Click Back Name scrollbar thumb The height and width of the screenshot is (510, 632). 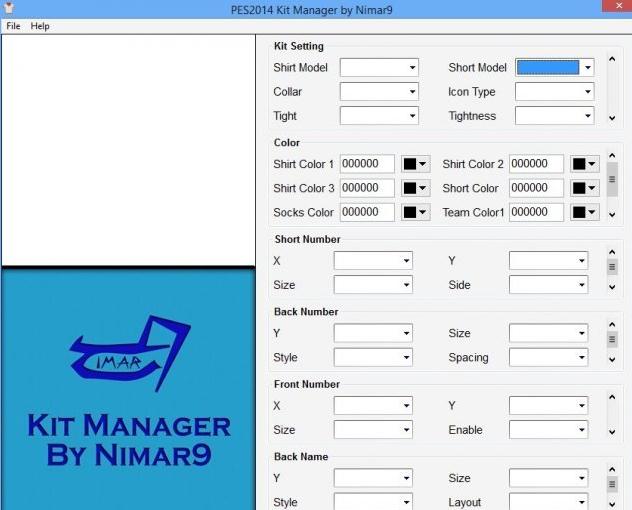(612, 484)
